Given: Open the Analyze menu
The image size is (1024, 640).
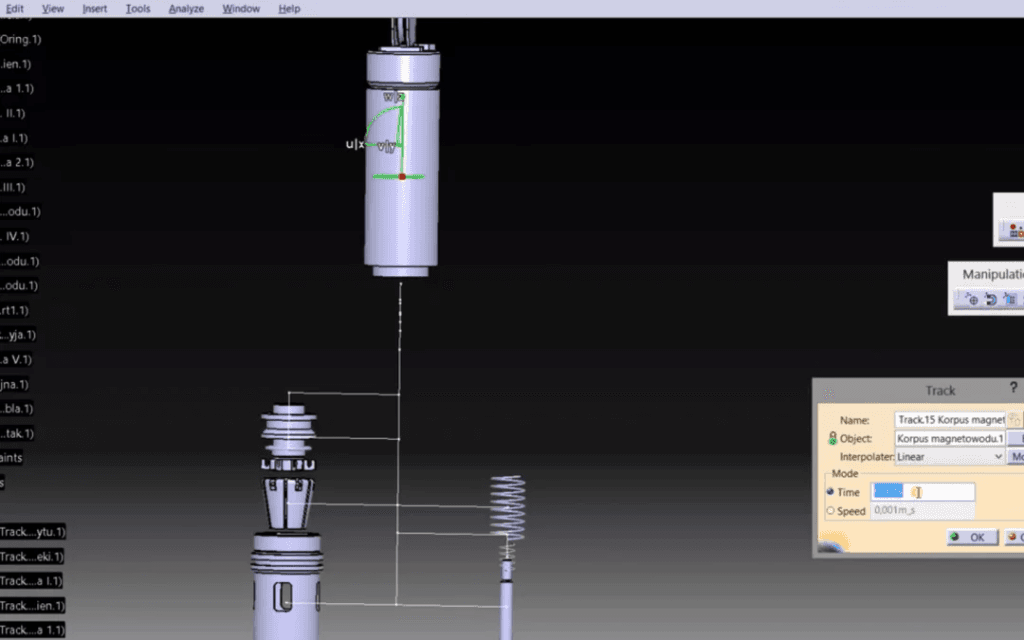Looking at the screenshot, I should (x=186, y=9).
